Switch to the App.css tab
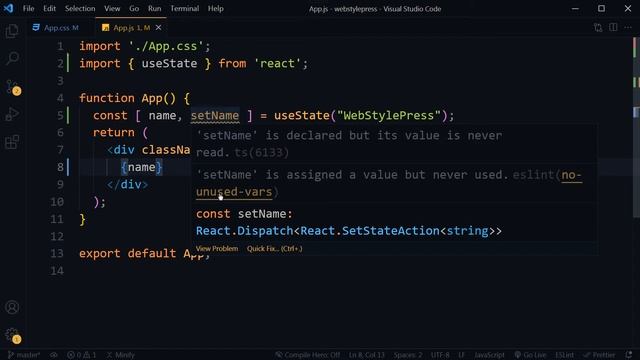Viewport: 640px width, 360px height. [56, 27]
